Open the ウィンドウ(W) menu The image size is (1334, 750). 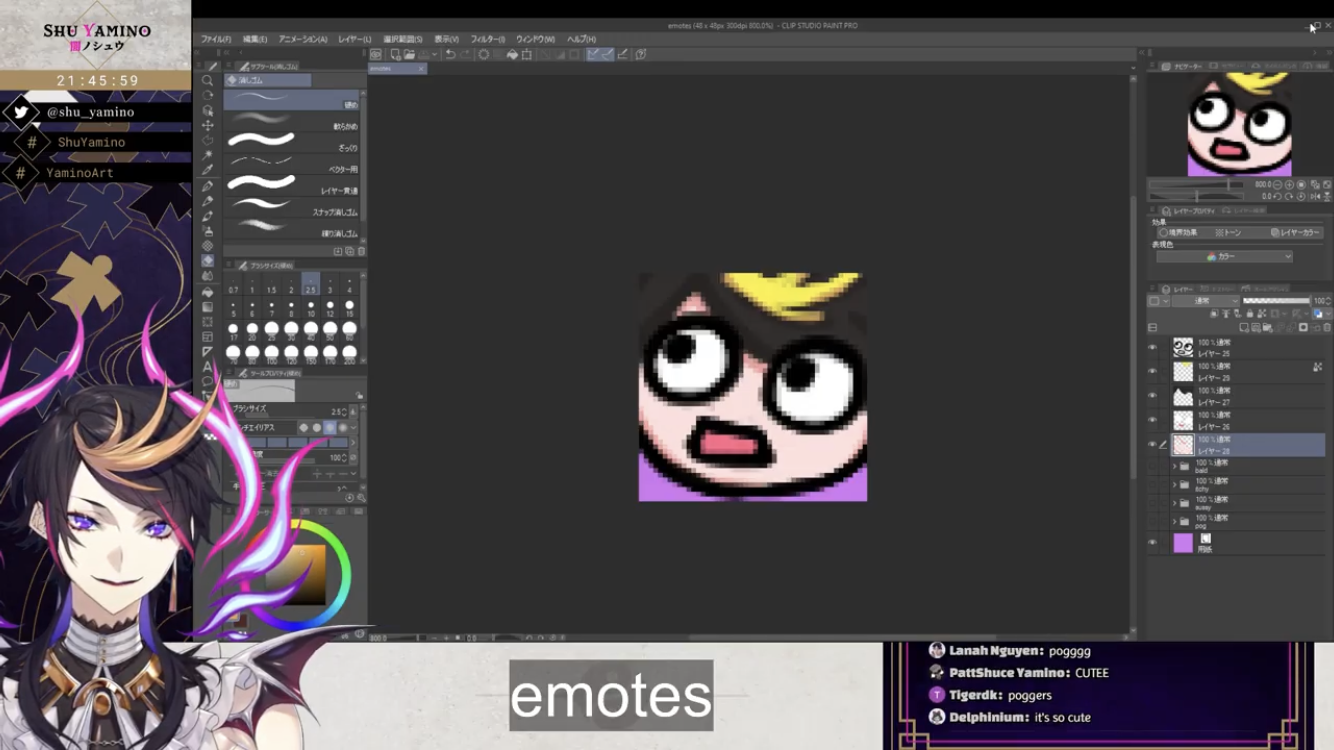coord(535,39)
